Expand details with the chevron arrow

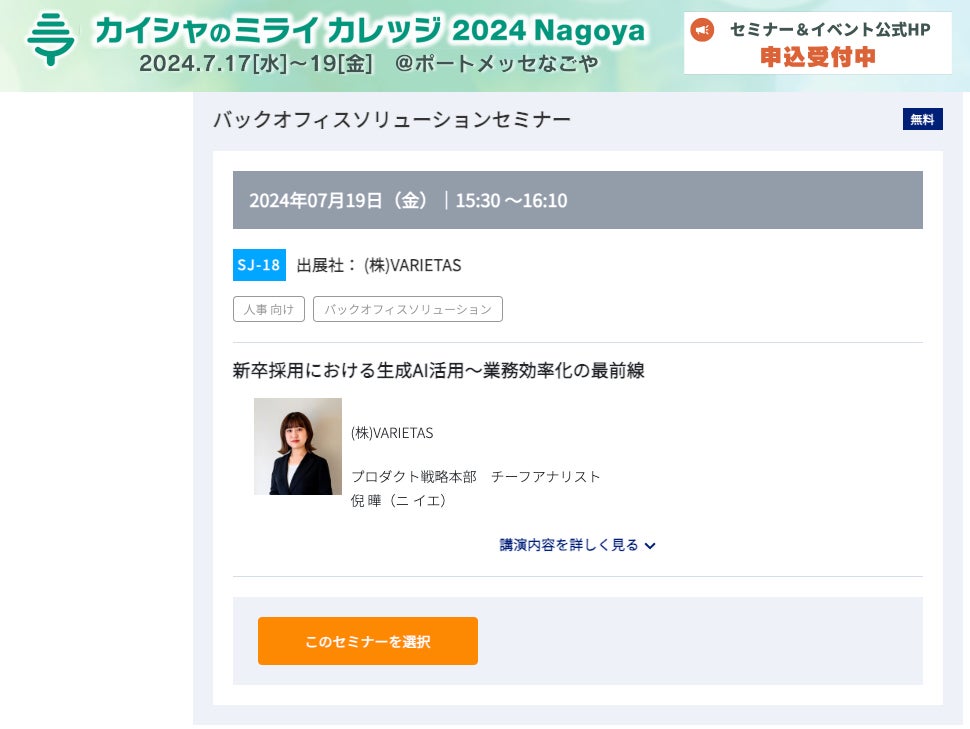tap(650, 546)
